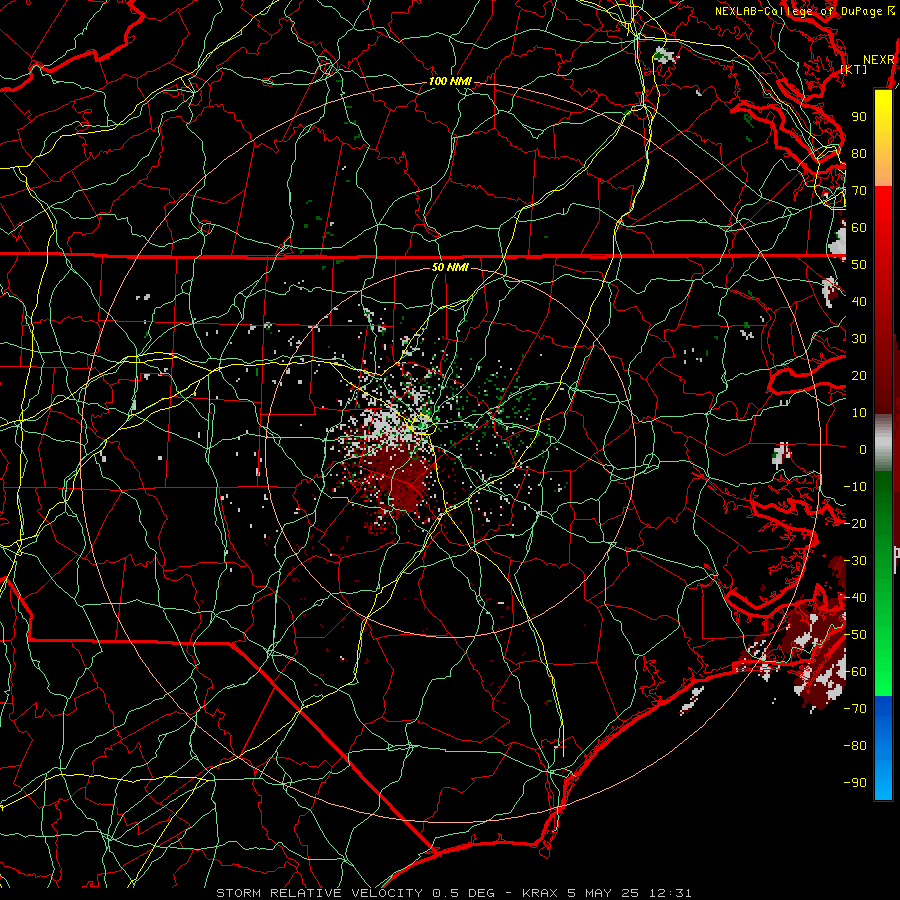Pick the gray zero-velocity segment of color bar
Viewport: 900px width, 900px height.
point(883,443)
